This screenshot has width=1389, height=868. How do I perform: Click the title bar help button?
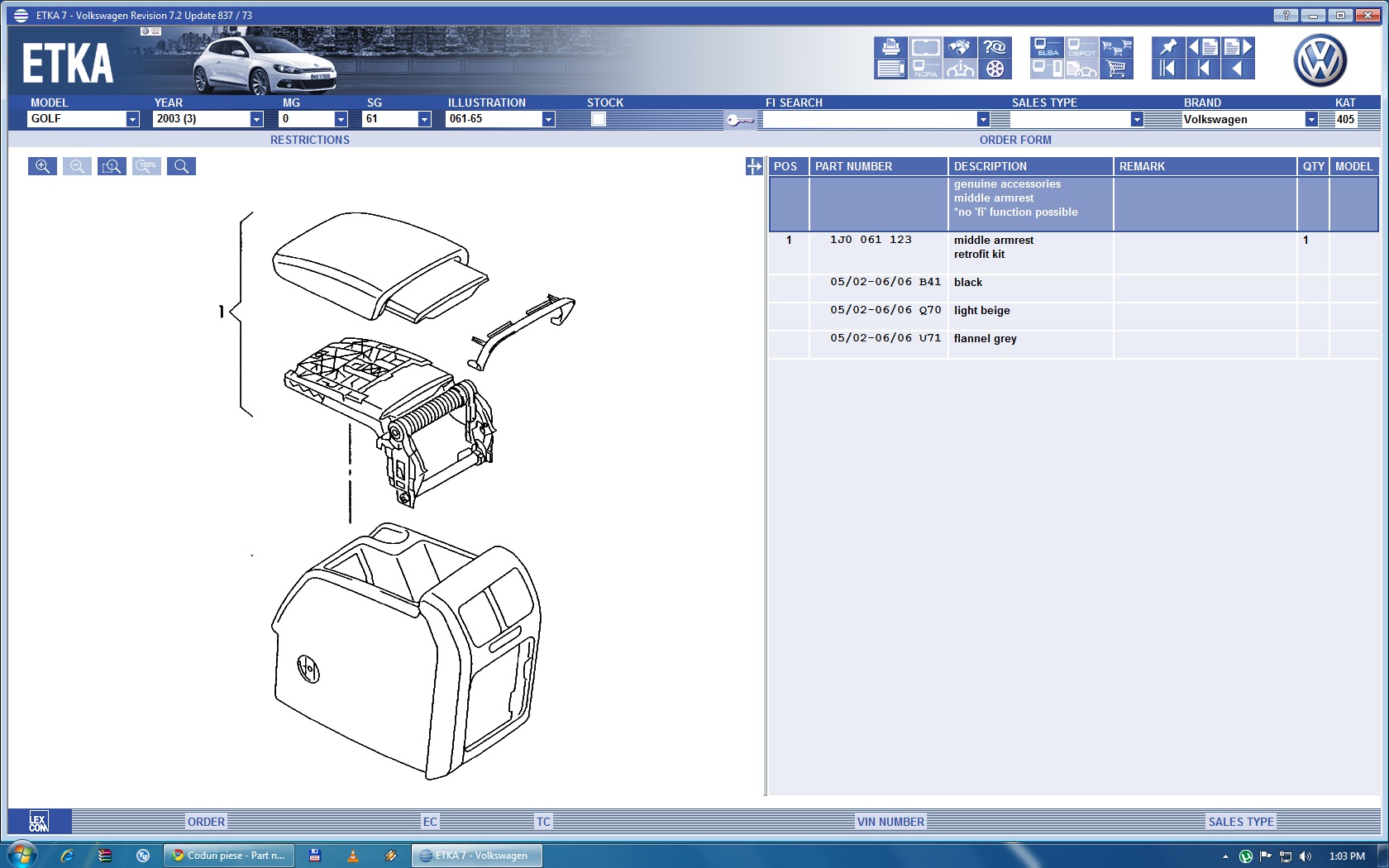(x=1286, y=15)
